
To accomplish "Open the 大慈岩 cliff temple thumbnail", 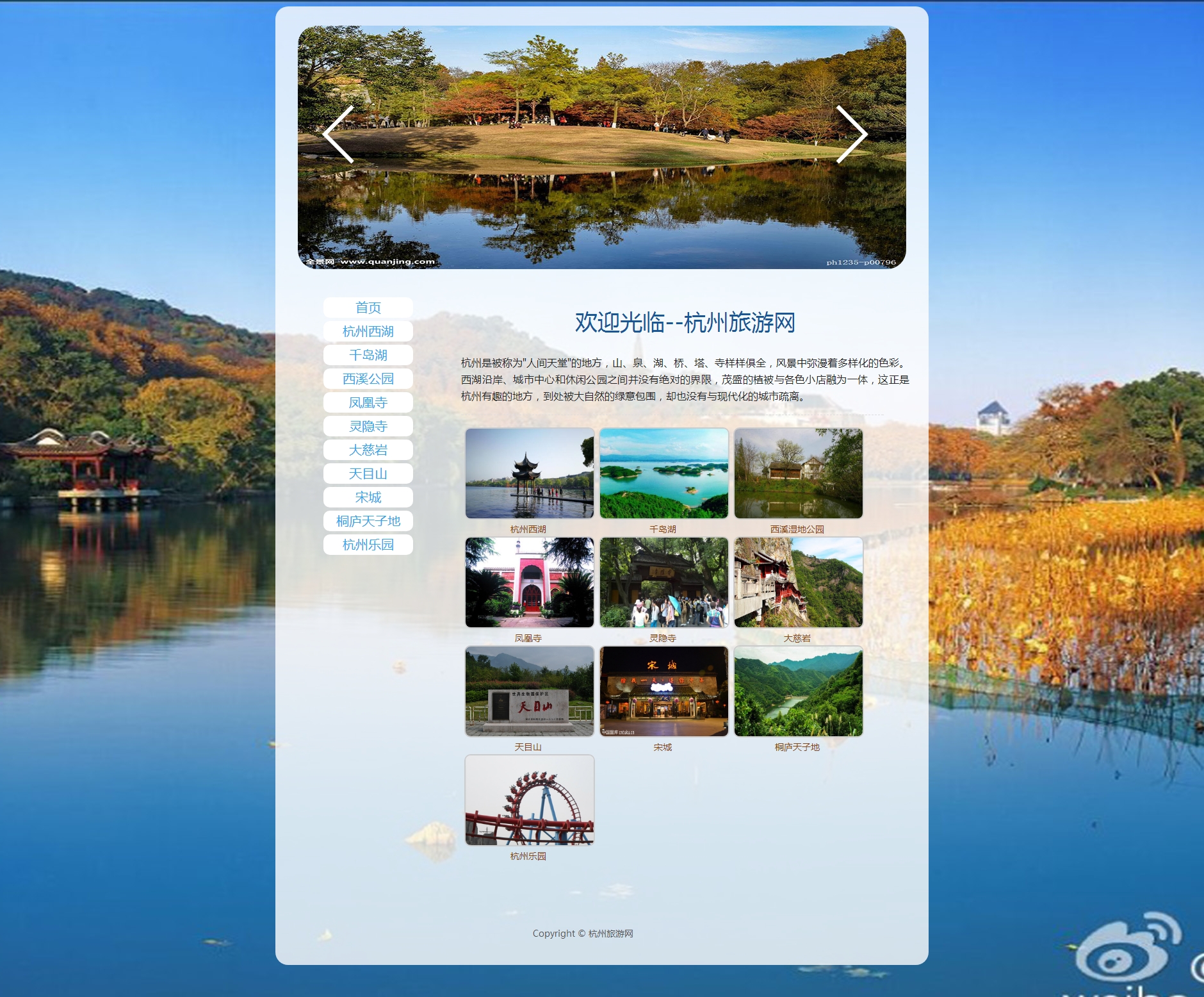I will coord(799,582).
